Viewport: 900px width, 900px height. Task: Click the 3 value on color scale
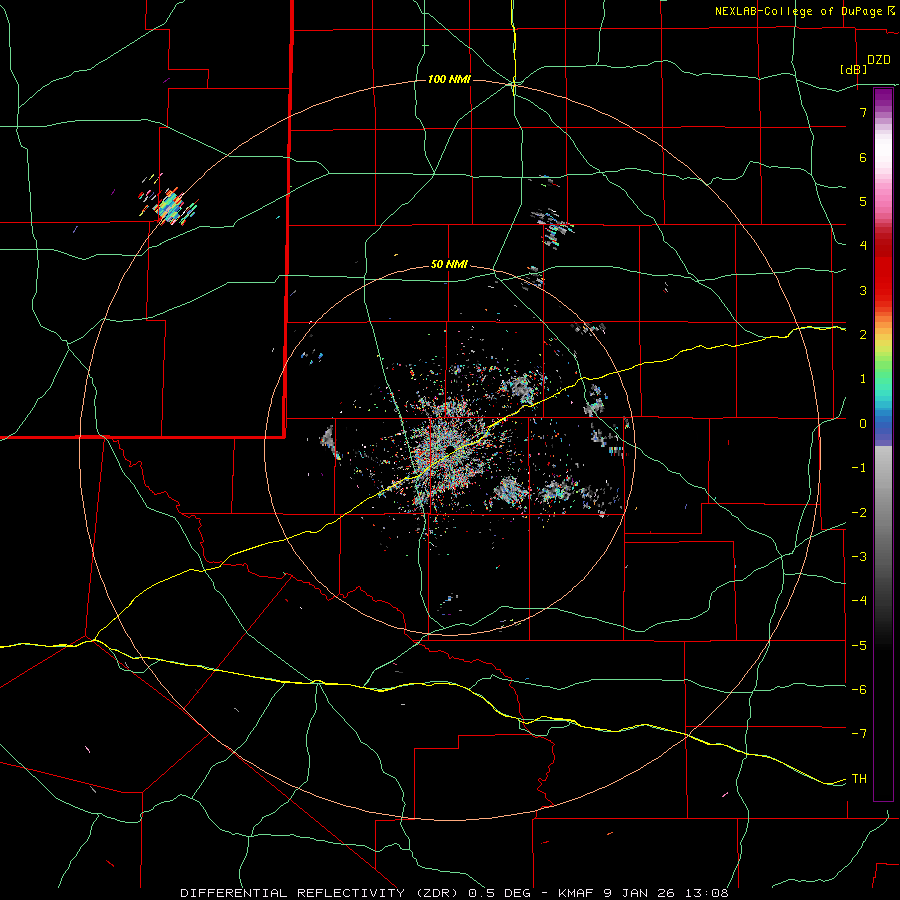pos(863,290)
